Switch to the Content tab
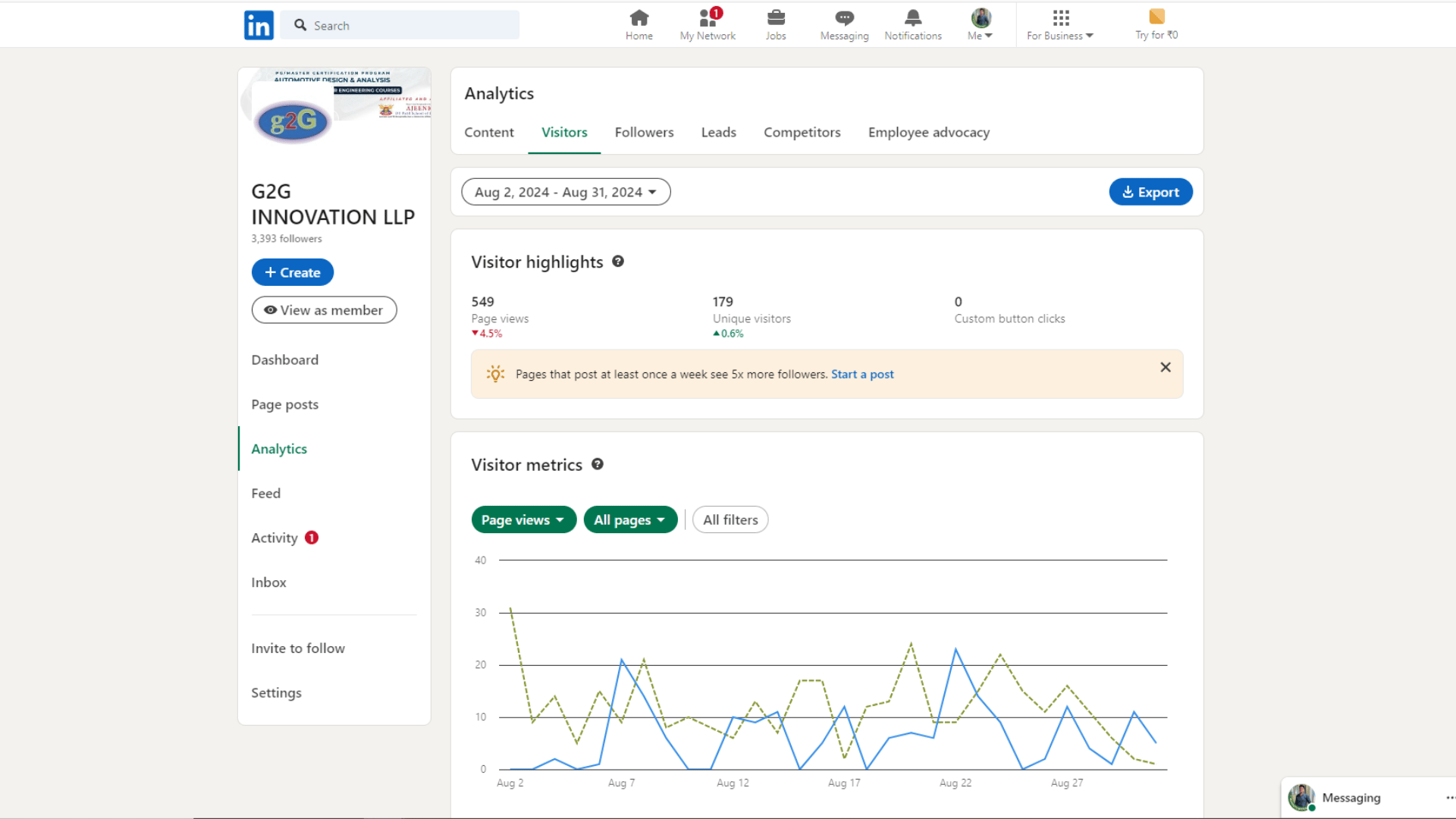The width and height of the screenshot is (1456, 819). (489, 132)
